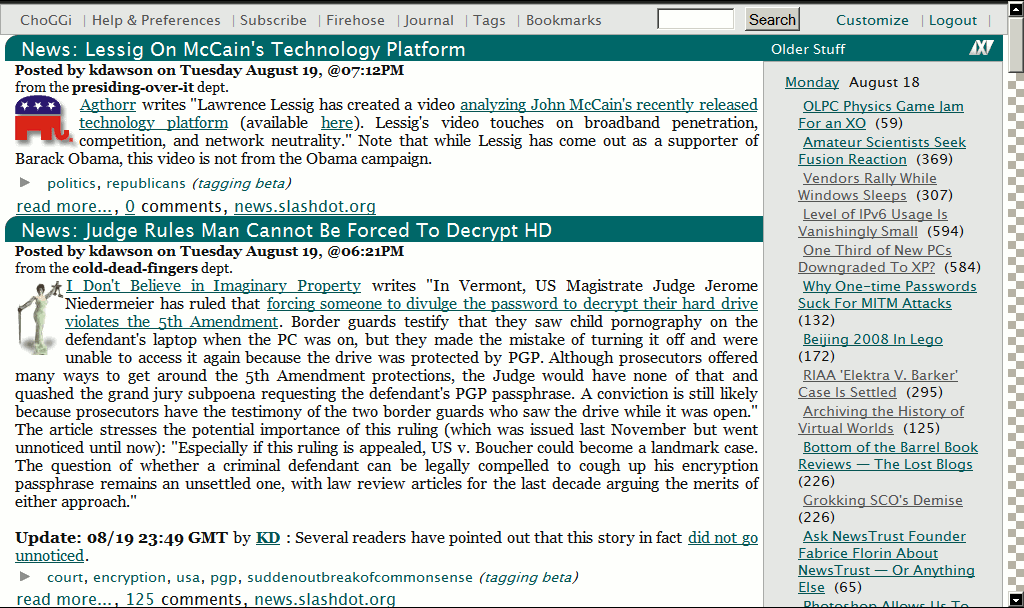Click the Monday link in Older Stuff
The height and width of the screenshot is (608, 1024).
coord(812,82)
